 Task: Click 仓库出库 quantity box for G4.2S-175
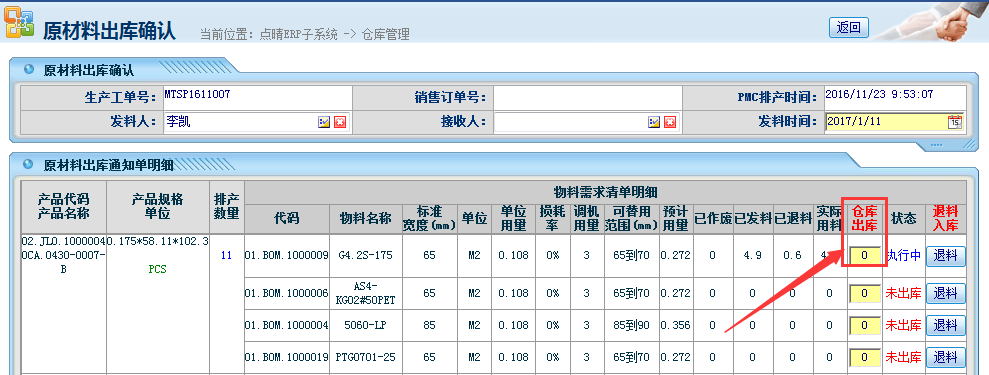pyautogui.click(x=865, y=256)
